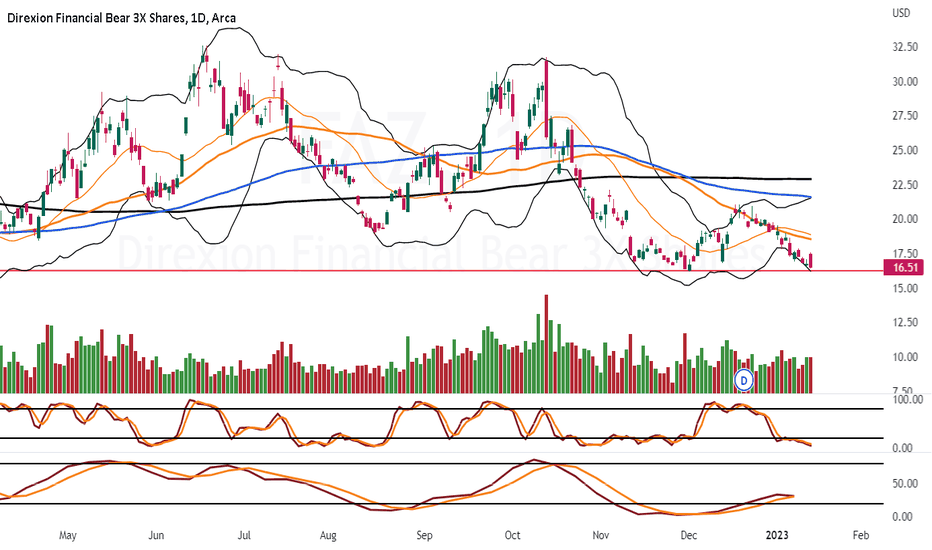Click the last red candlestick at right
This screenshot has width=932, height=550.
tap(810, 260)
